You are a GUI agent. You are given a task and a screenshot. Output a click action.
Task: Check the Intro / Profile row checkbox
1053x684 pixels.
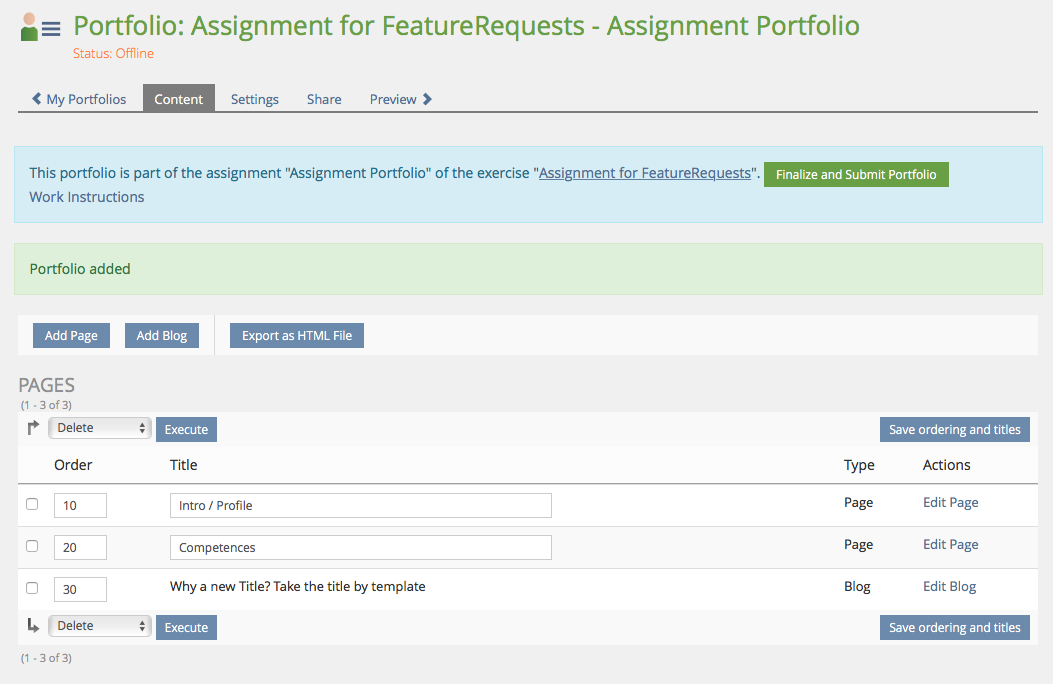pyautogui.click(x=32, y=504)
